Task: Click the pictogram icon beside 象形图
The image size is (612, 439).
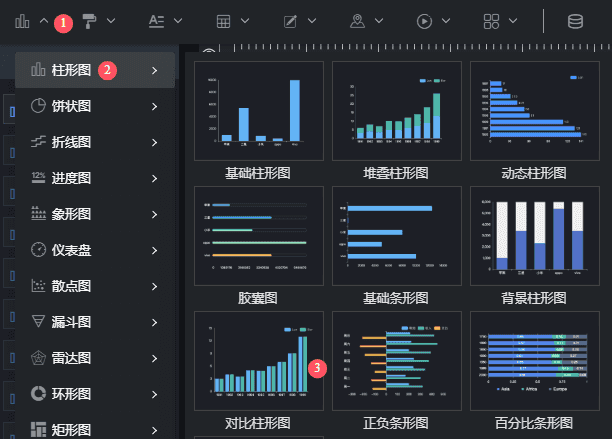Action: coord(38,213)
